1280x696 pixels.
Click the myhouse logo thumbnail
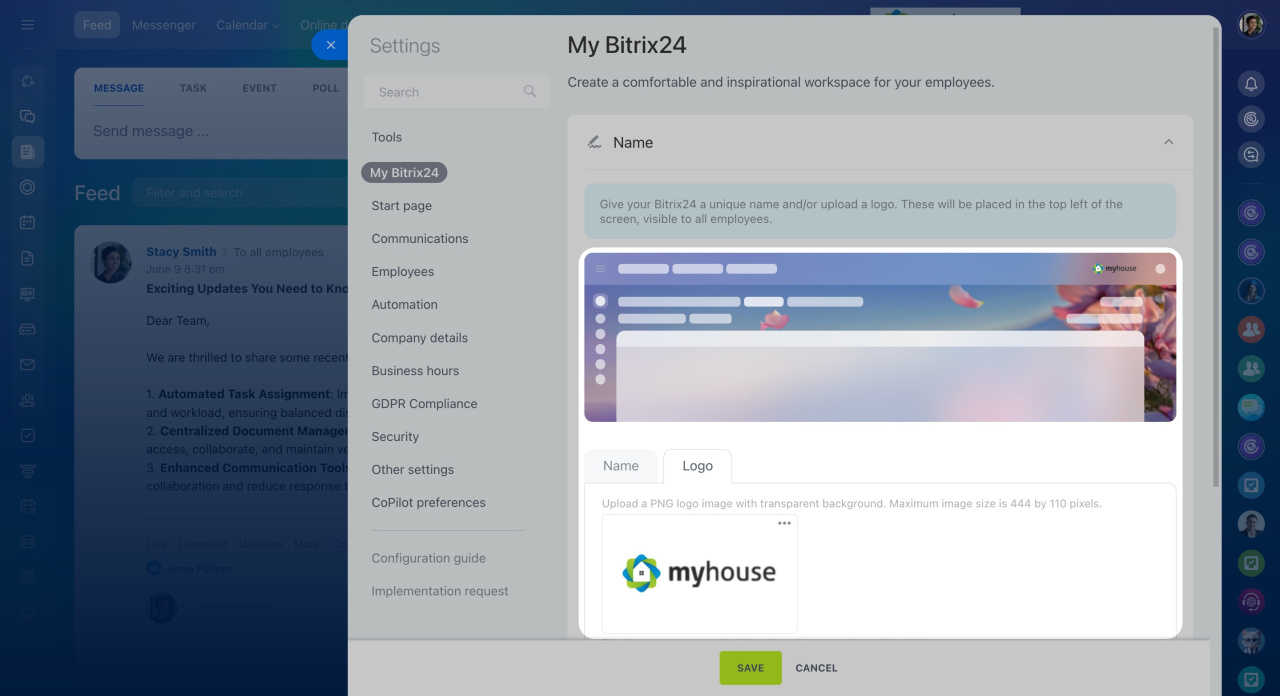pyautogui.click(x=700, y=574)
